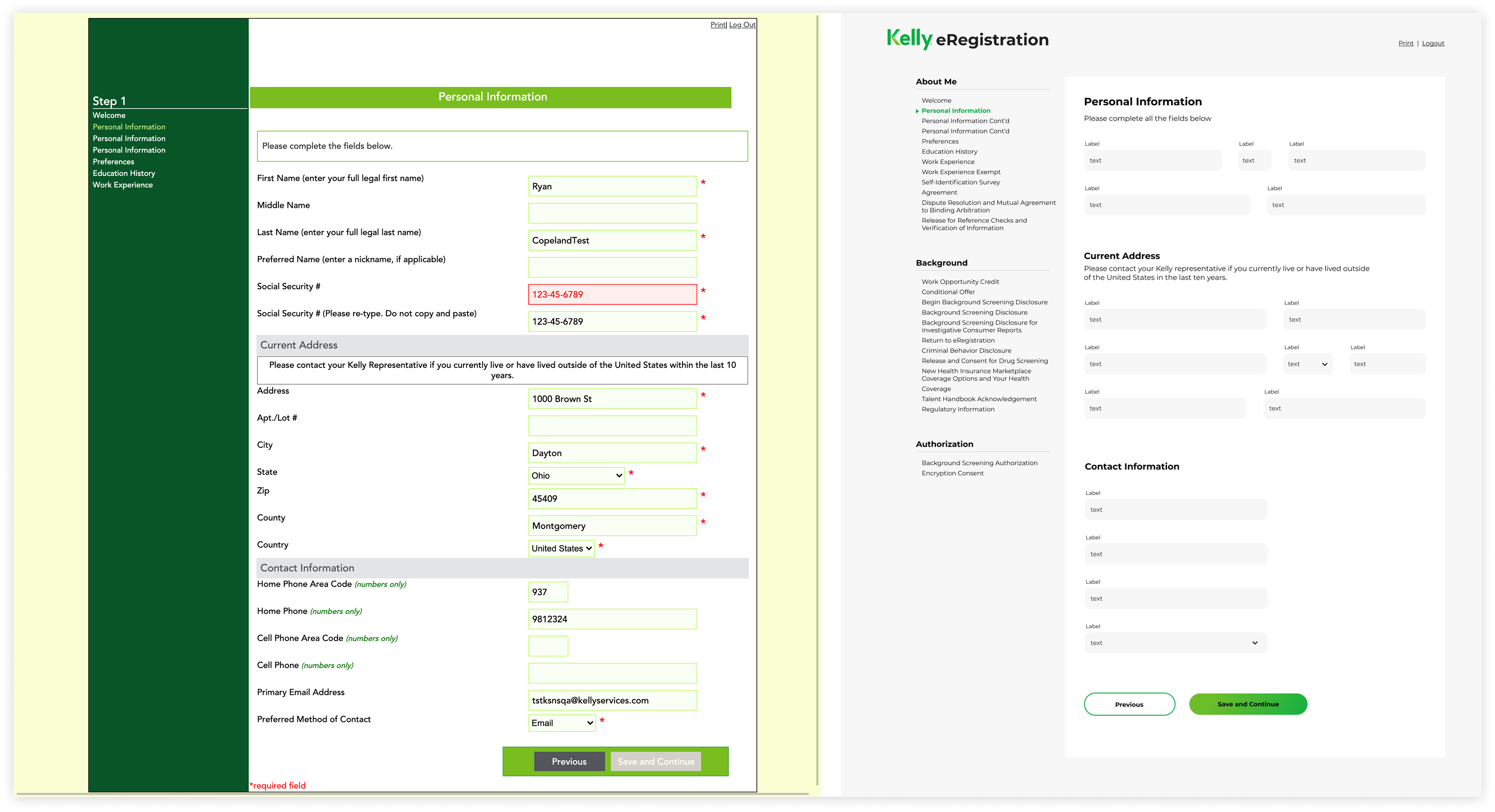Screen dimensions: 1495x812
Task: Select Conditional Offer under Background
Action: tap(948, 292)
